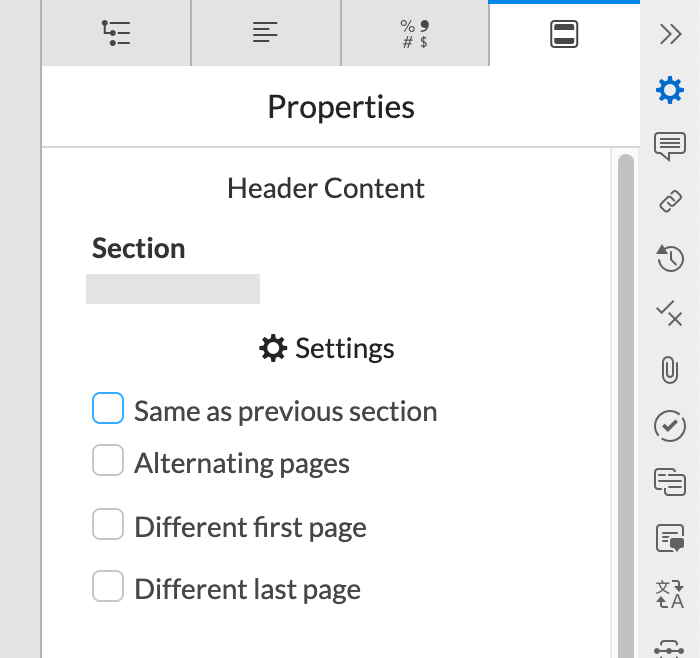Open the links chain icon
Viewport: 700px width, 658px height.
point(669,202)
